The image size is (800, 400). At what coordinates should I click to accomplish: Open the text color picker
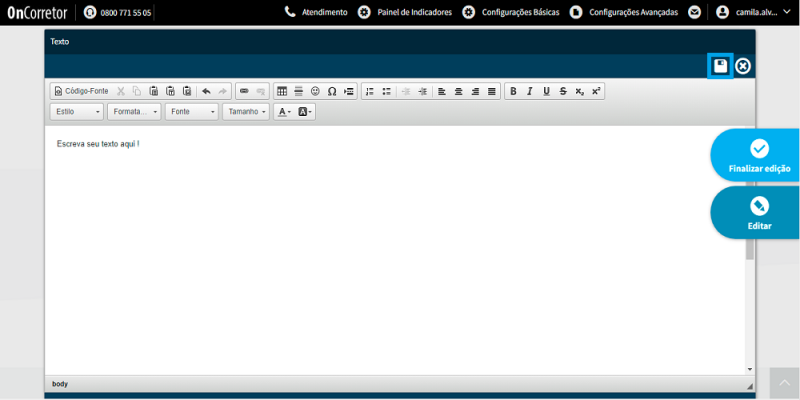click(285, 112)
